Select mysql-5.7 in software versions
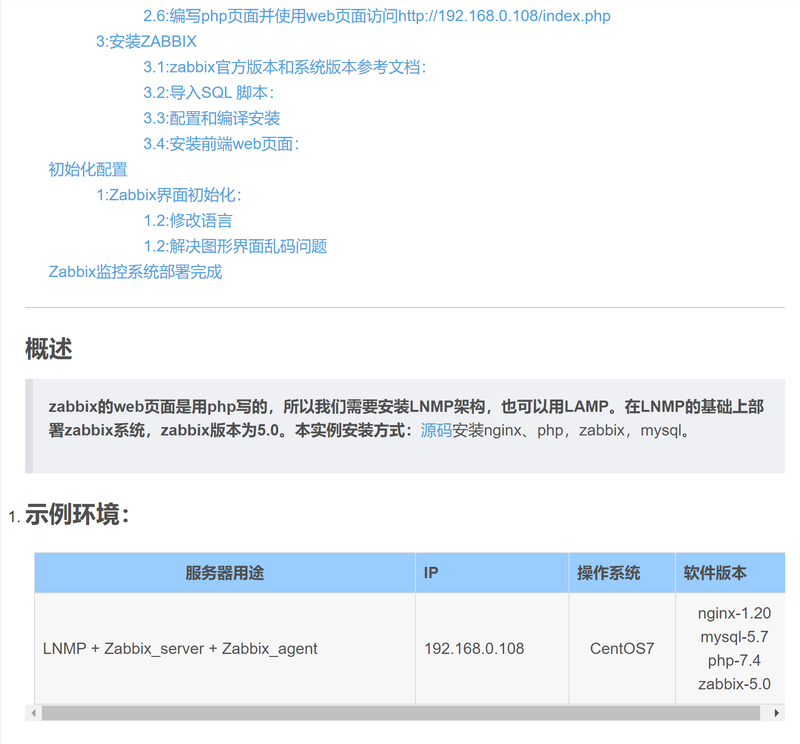Image resolution: width=800 pixels, height=744 pixels. point(734,637)
